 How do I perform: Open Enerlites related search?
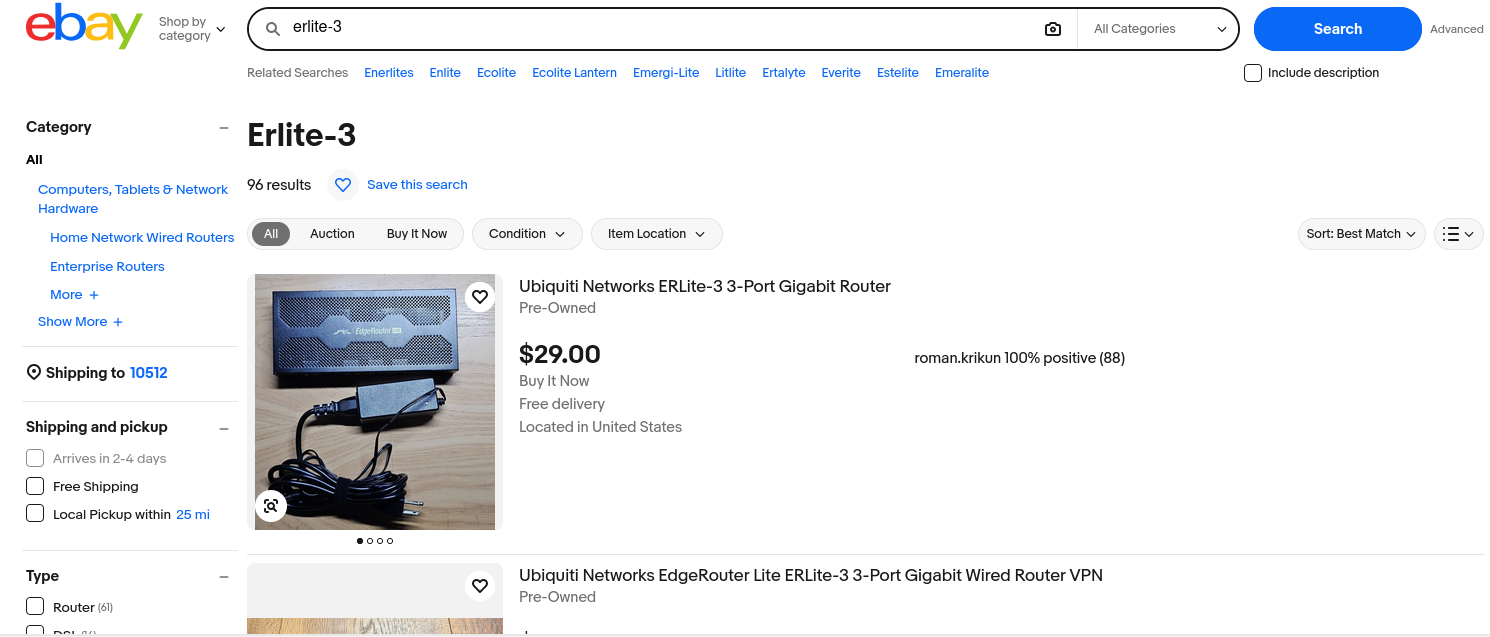coord(389,73)
